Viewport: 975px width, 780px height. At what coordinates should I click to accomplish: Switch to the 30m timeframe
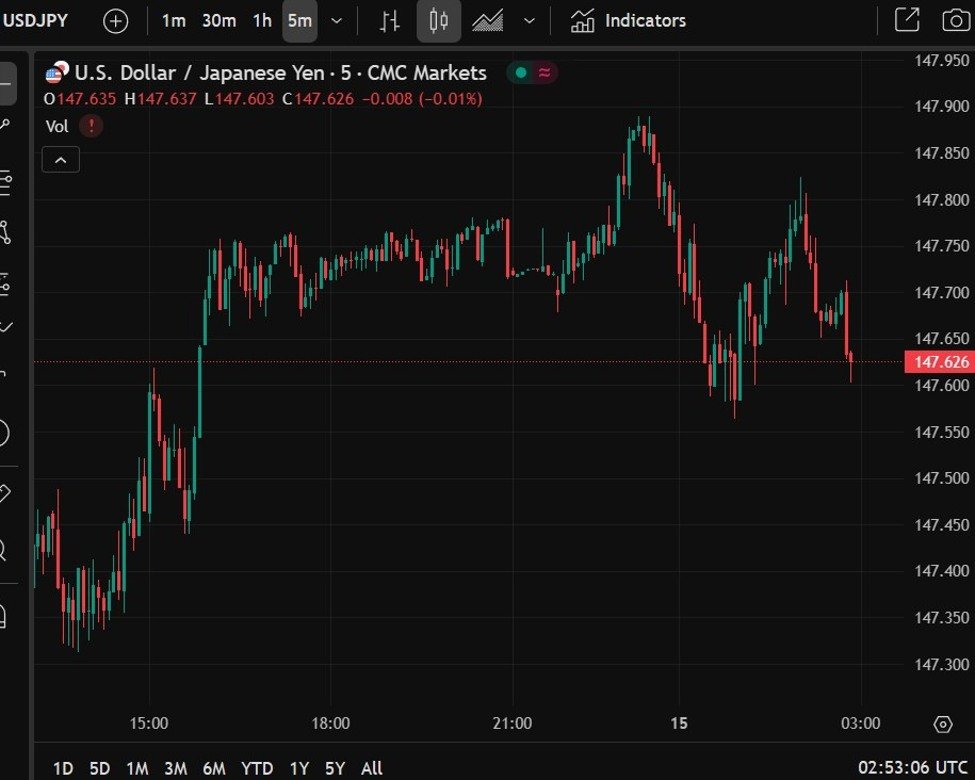click(x=218, y=21)
